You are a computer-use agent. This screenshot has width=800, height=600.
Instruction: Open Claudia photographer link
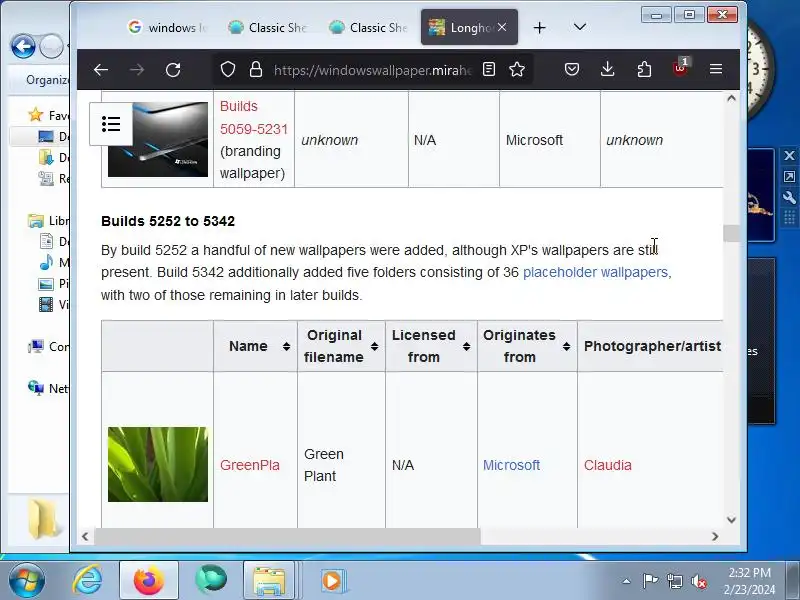[608, 465]
